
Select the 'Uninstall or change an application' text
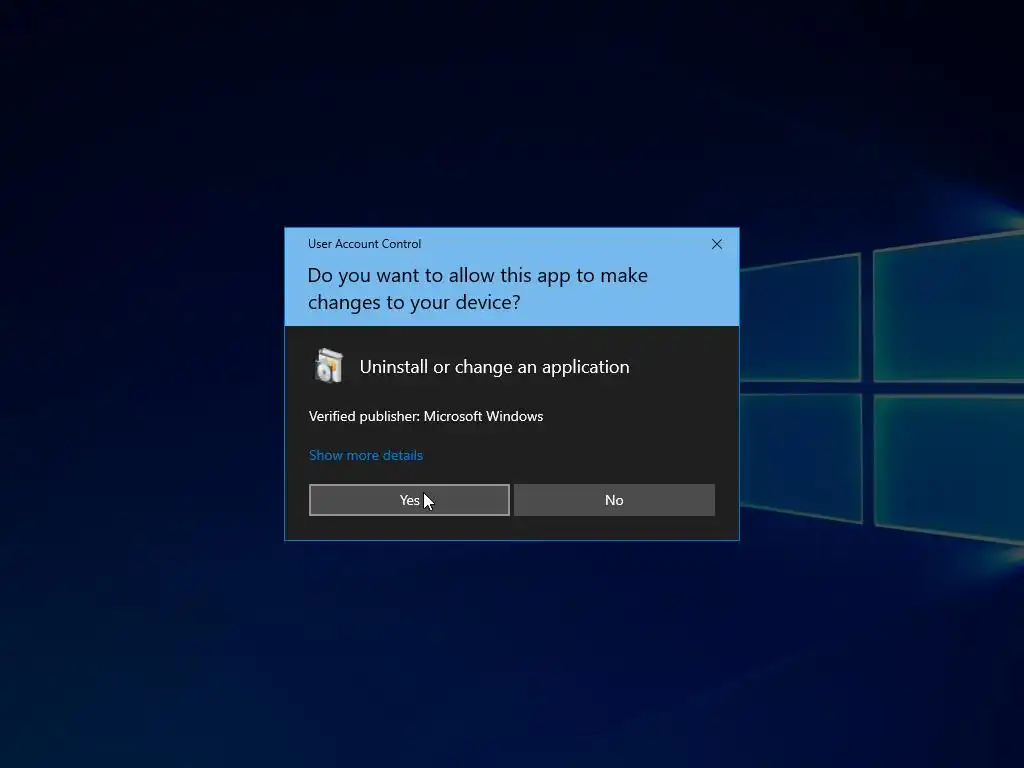tap(494, 366)
